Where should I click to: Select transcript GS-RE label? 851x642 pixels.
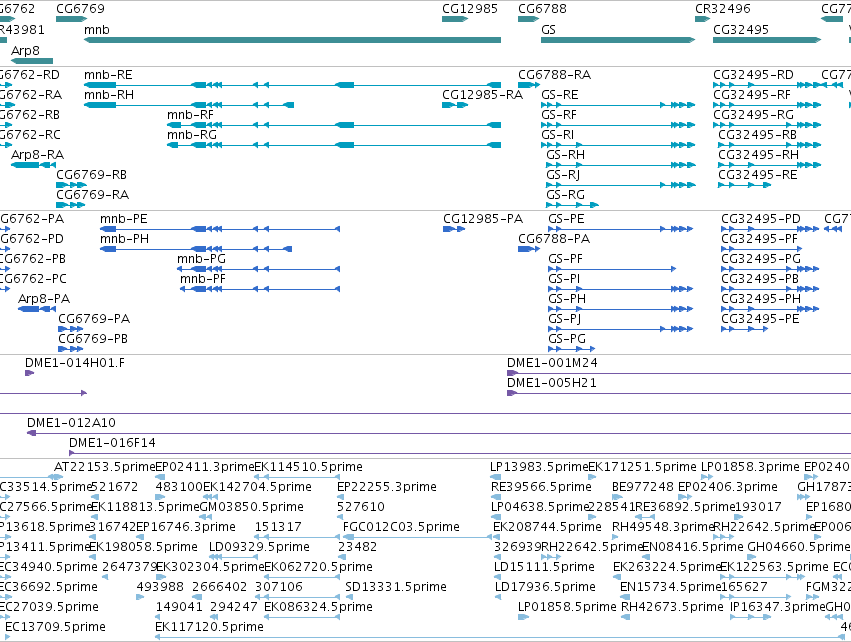[560, 95]
